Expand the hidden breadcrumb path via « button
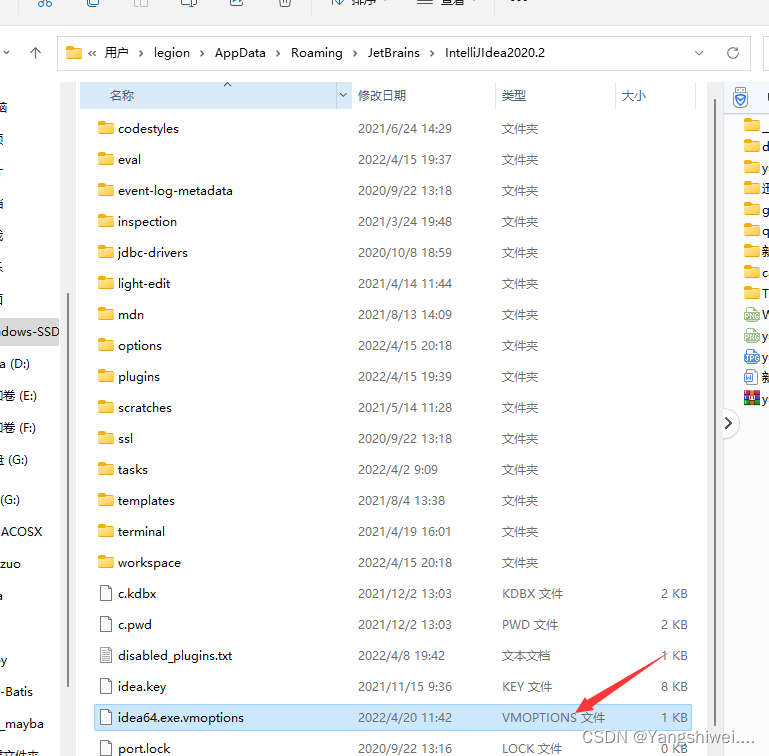Screen dimensions: 769x756 (x=92, y=53)
